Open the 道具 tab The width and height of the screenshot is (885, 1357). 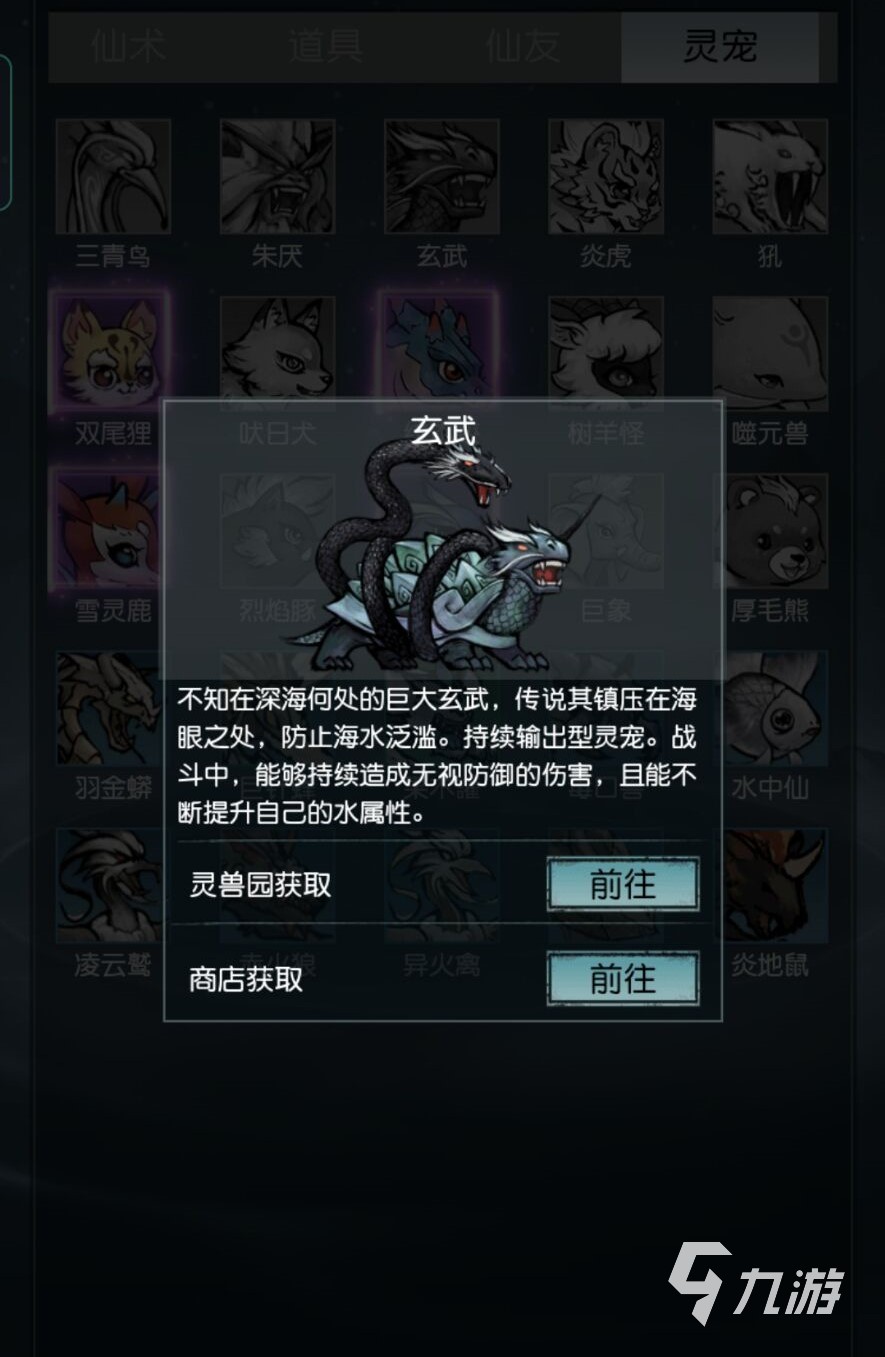325,47
